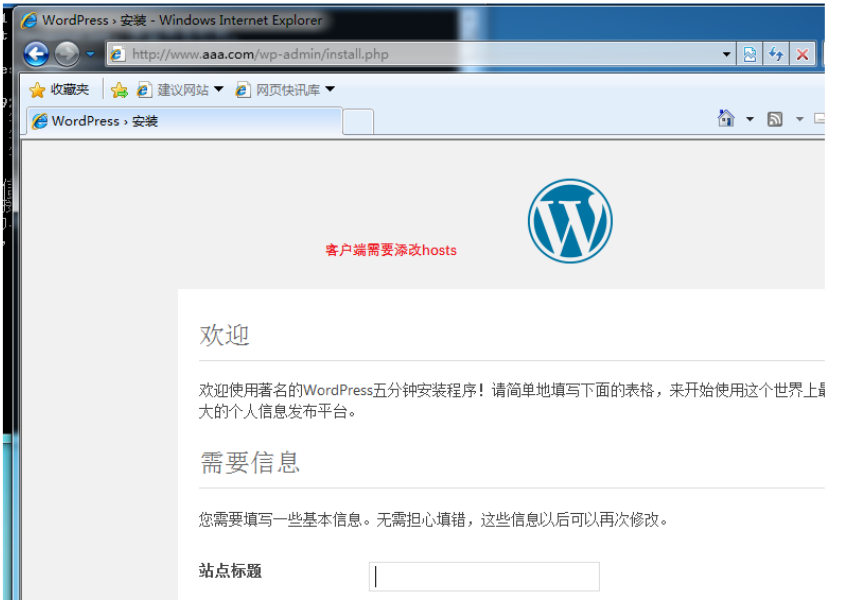Expand the 网页快讯库 dropdown arrow
This screenshot has height=605, width=847.
[330, 89]
